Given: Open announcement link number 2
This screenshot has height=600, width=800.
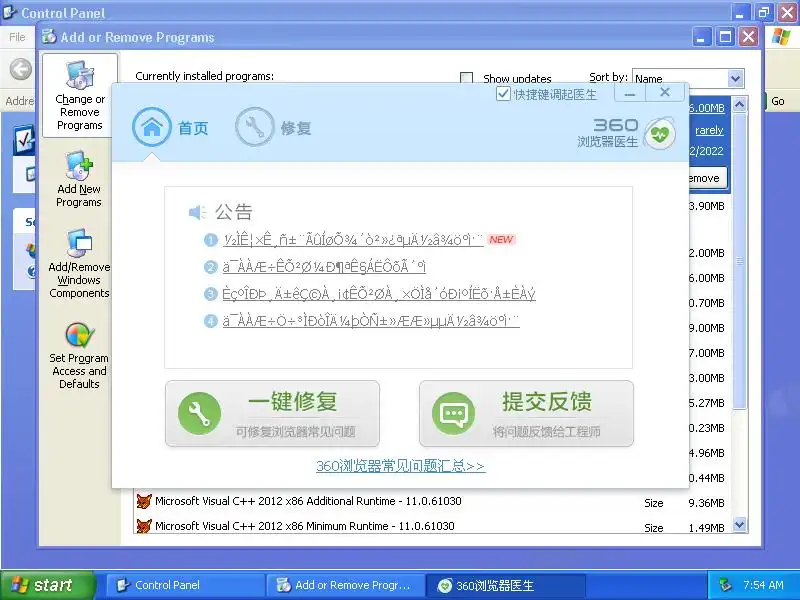Looking at the screenshot, I should 324,266.
